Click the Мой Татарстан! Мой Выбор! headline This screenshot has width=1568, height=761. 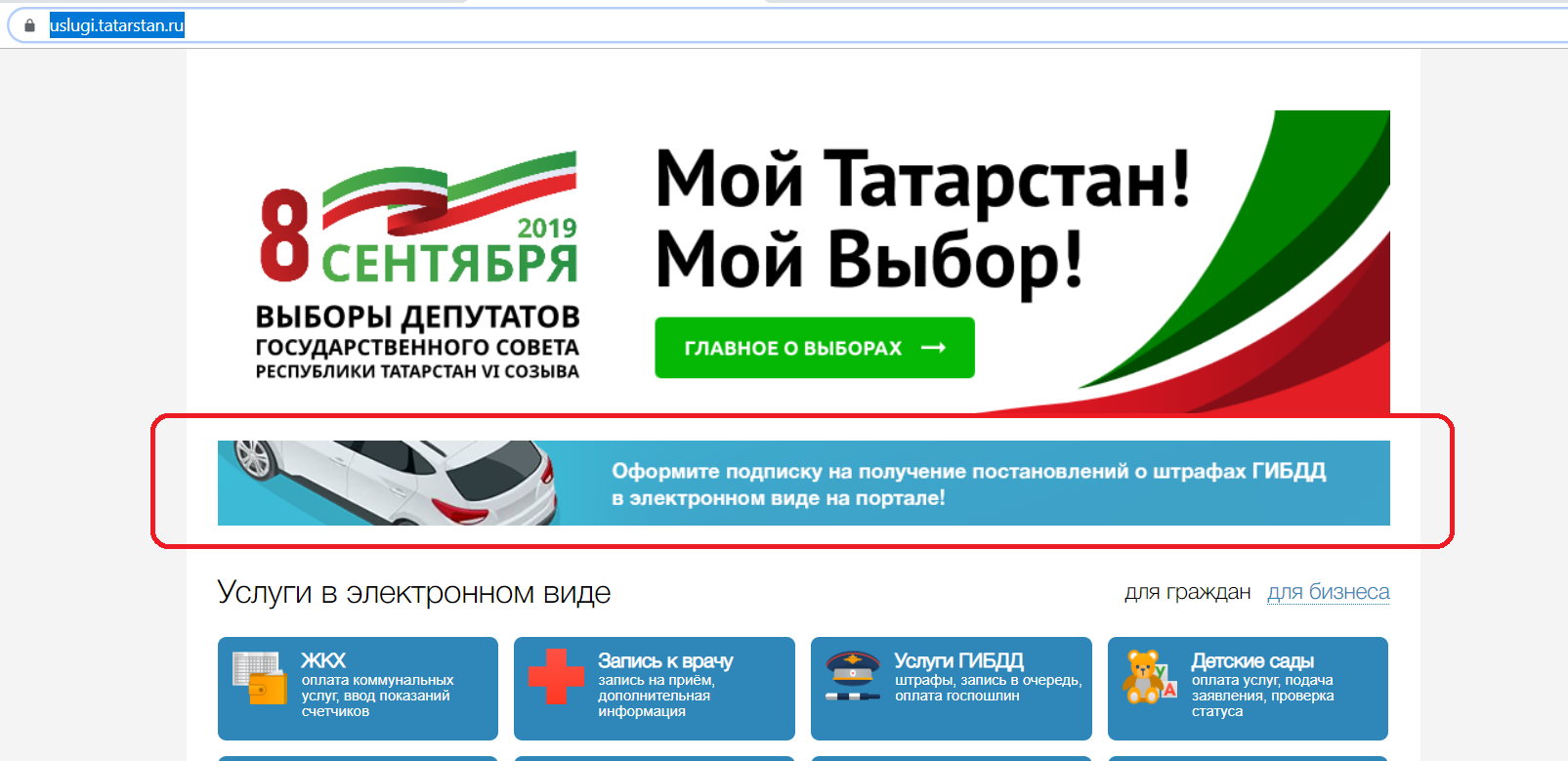921,219
